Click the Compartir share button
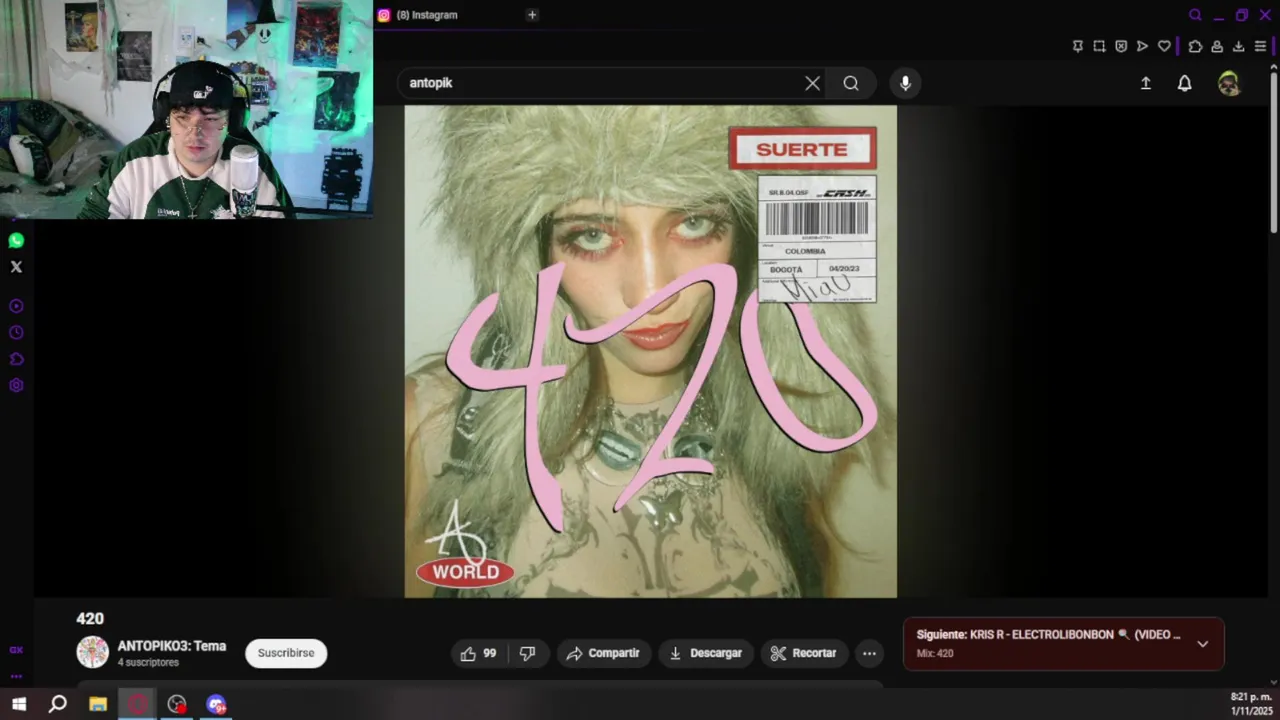The height and width of the screenshot is (720, 1280). click(603, 653)
